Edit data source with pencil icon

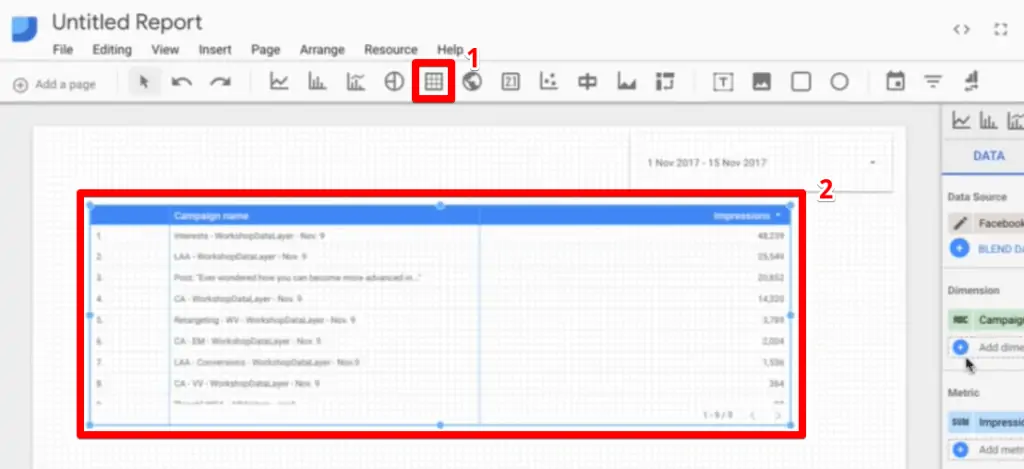coord(960,224)
